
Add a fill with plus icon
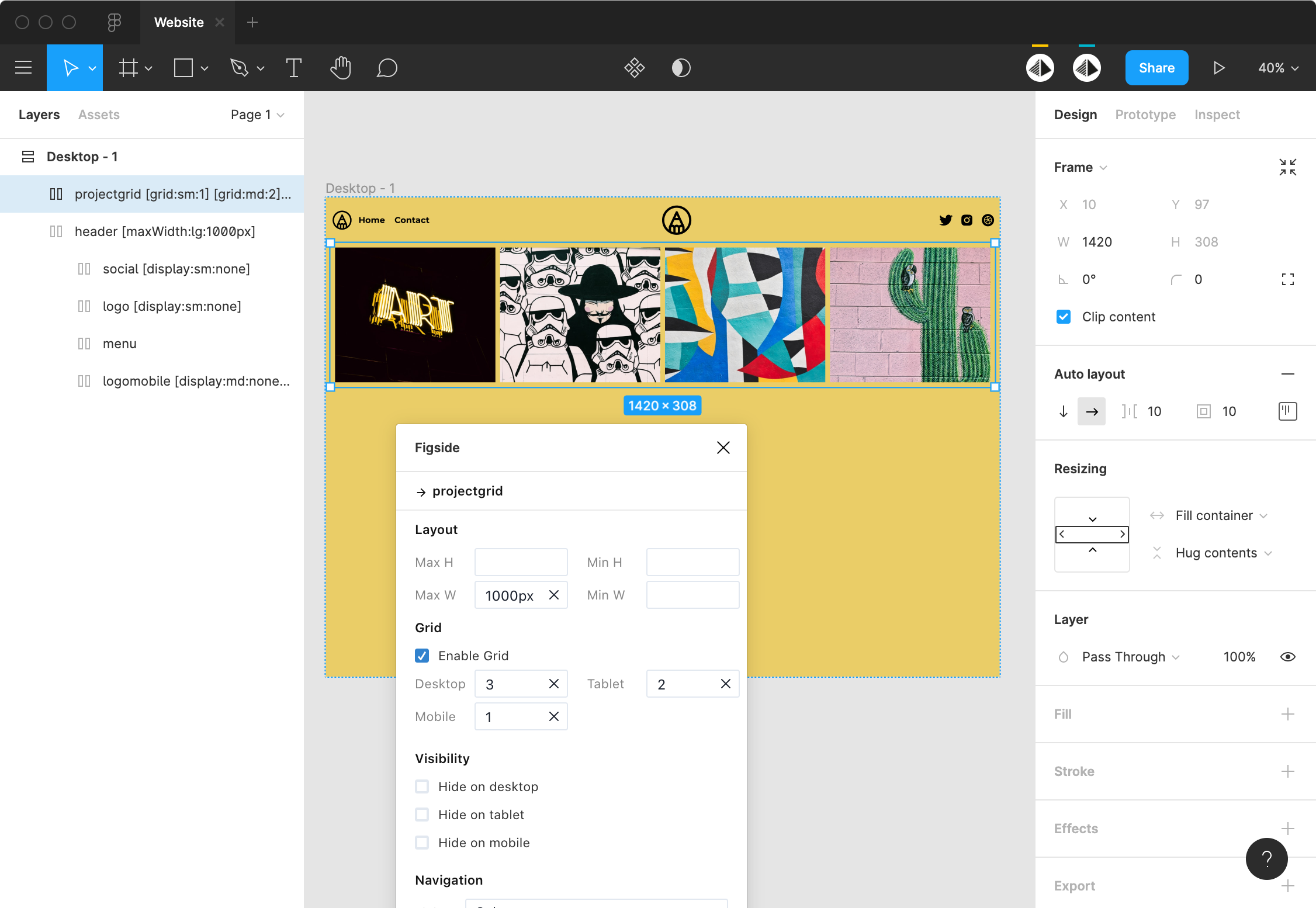coord(1288,714)
